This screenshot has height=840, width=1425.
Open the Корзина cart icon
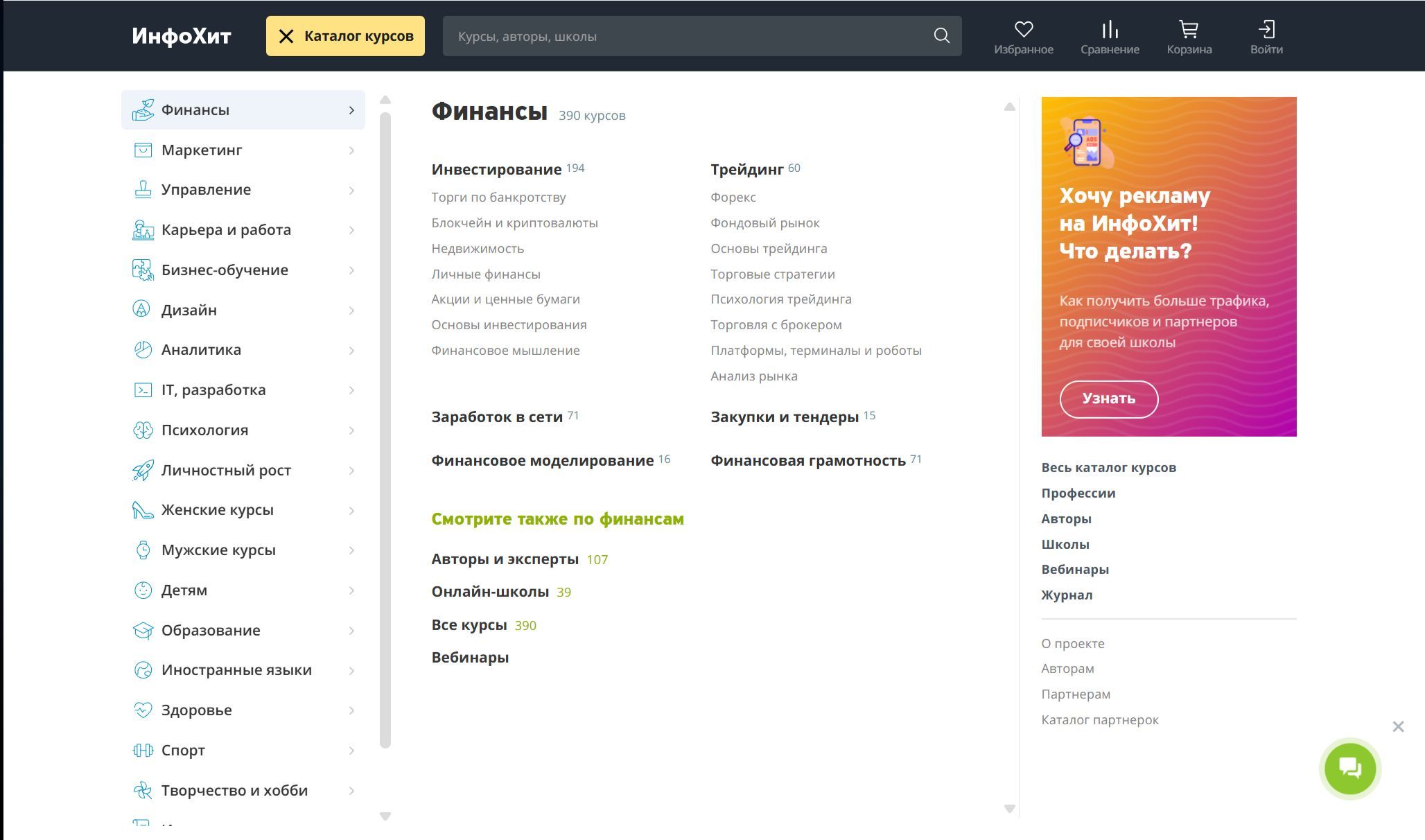pos(1189,29)
